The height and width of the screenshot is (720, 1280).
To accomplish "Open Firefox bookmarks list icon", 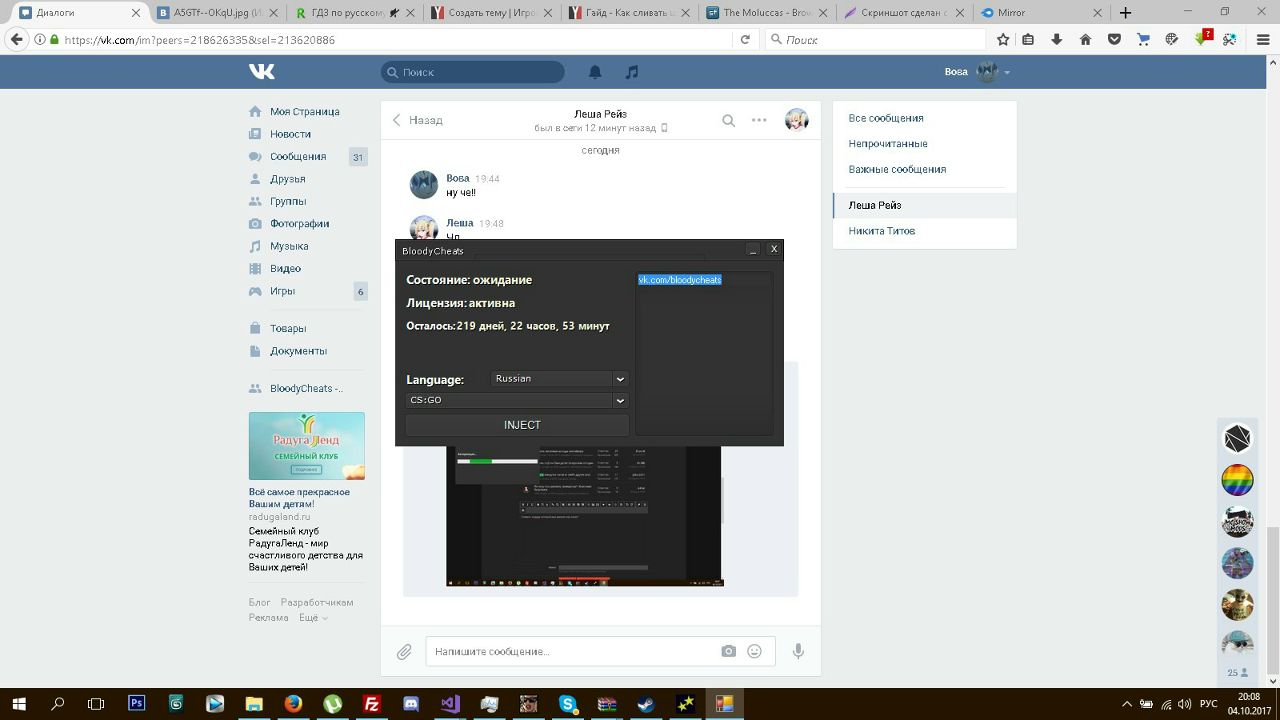I will click(1029, 39).
